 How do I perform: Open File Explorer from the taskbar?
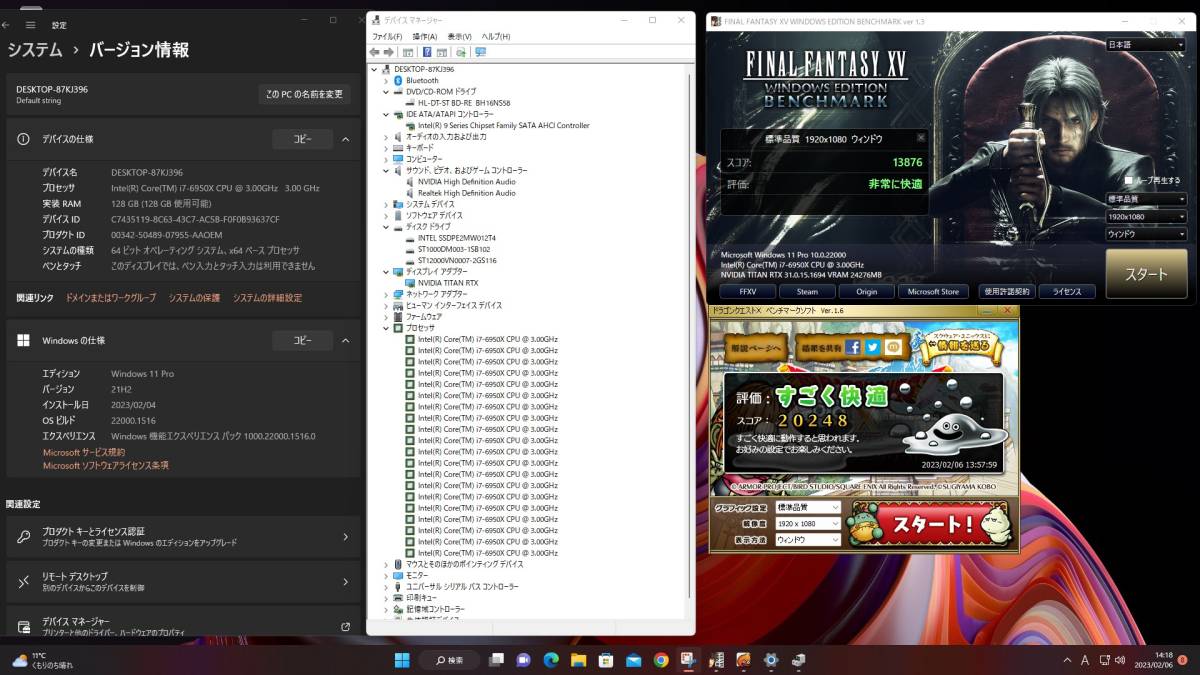coord(578,660)
